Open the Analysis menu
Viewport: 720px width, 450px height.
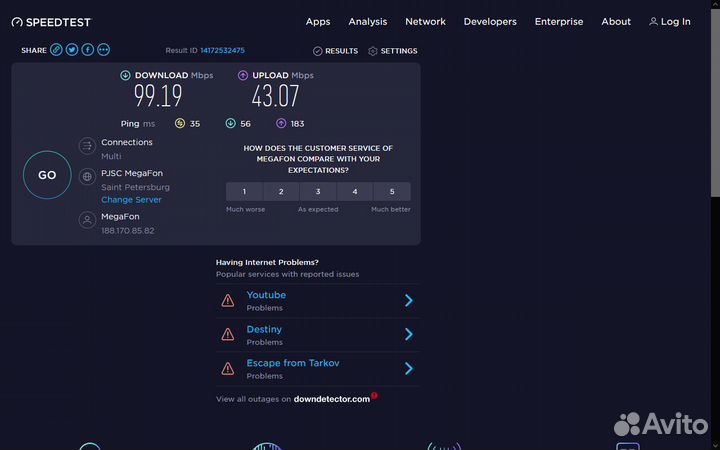(x=367, y=22)
